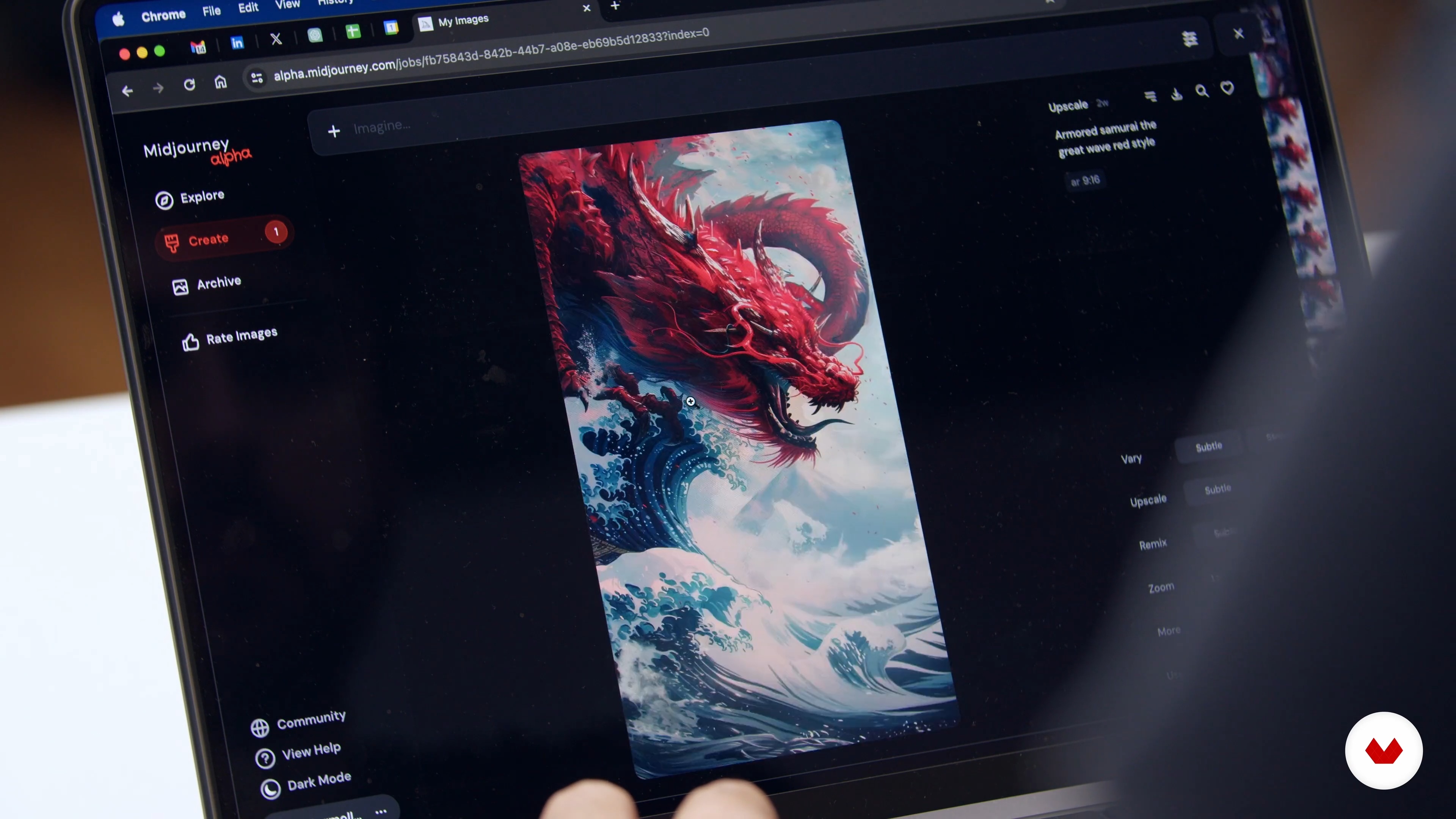Image resolution: width=1456 pixels, height=819 pixels.
Task: Reload the page
Action: pos(189,85)
